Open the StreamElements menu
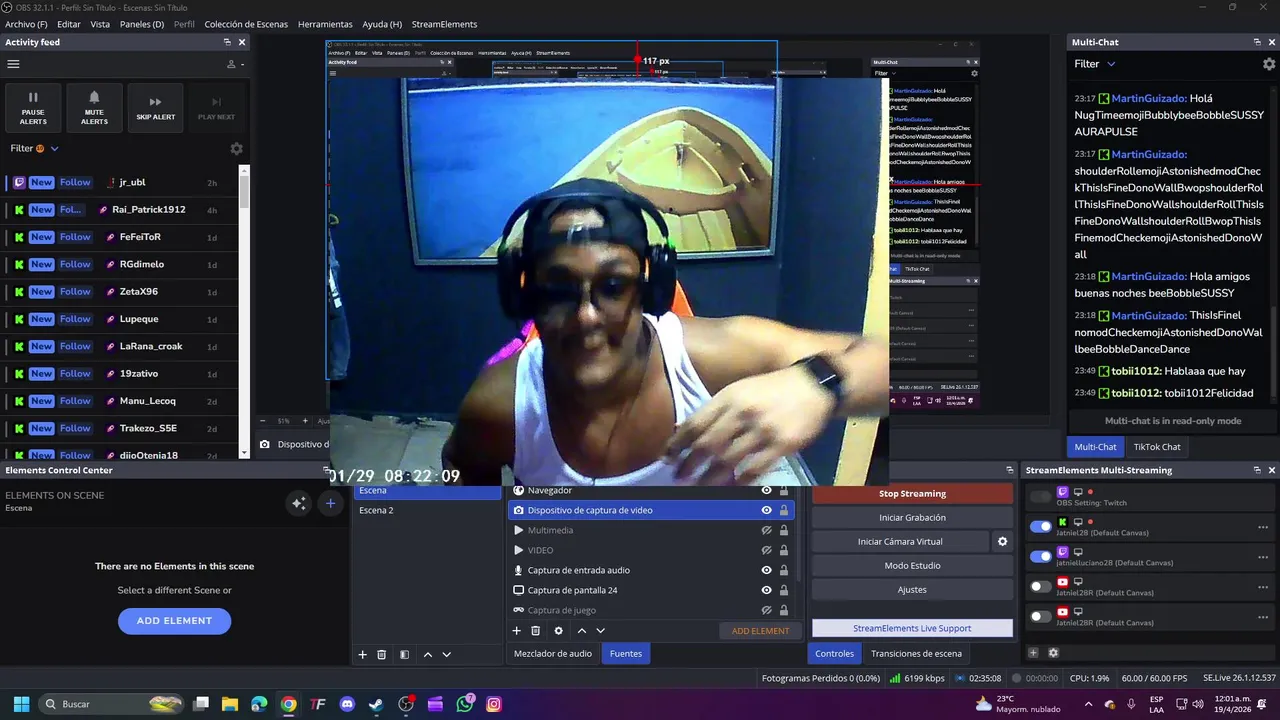The width and height of the screenshot is (1280, 720). (x=444, y=24)
